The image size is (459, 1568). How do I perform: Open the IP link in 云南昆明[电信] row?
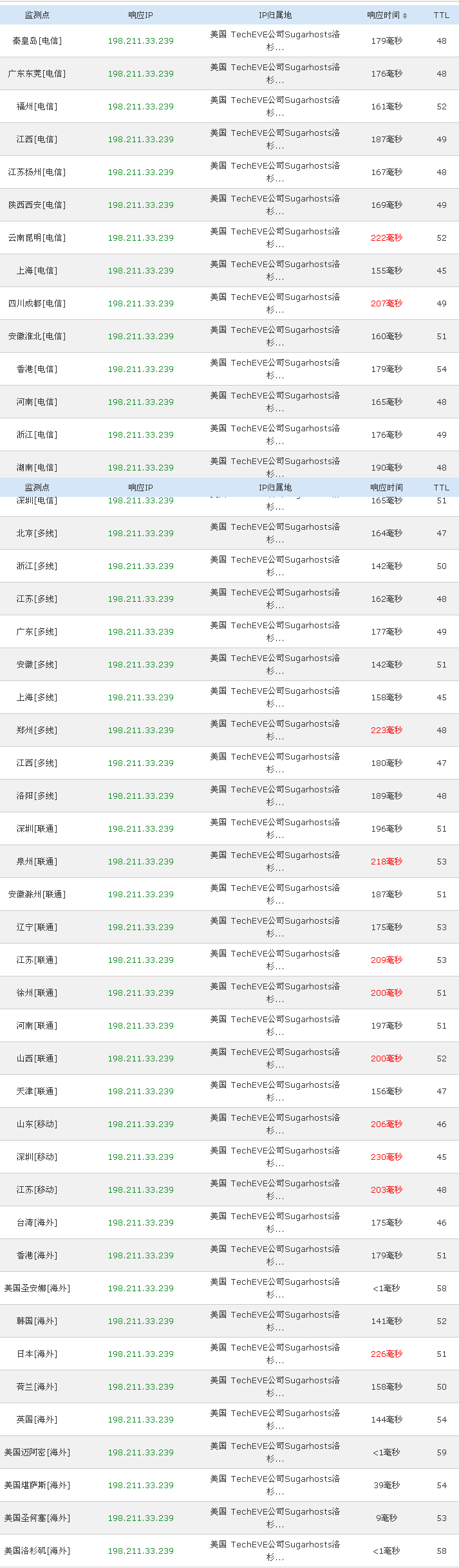tap(140, 238)
